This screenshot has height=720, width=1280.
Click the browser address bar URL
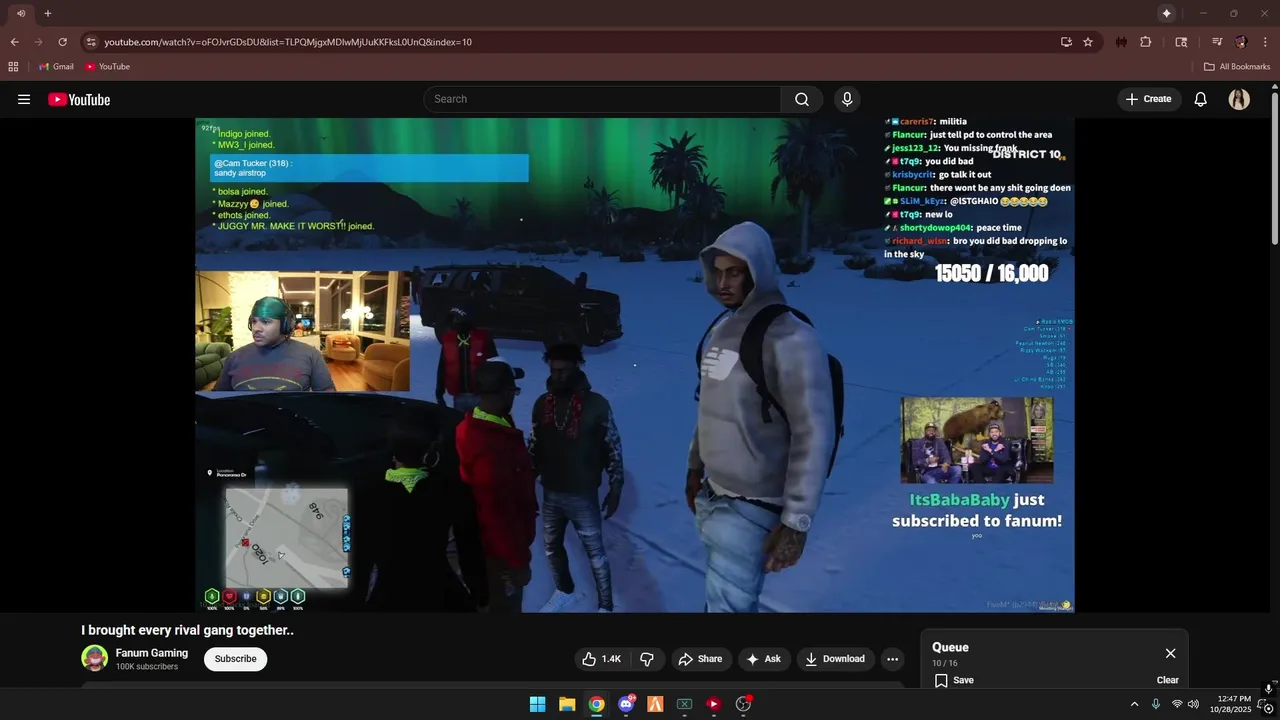(288, 42)
